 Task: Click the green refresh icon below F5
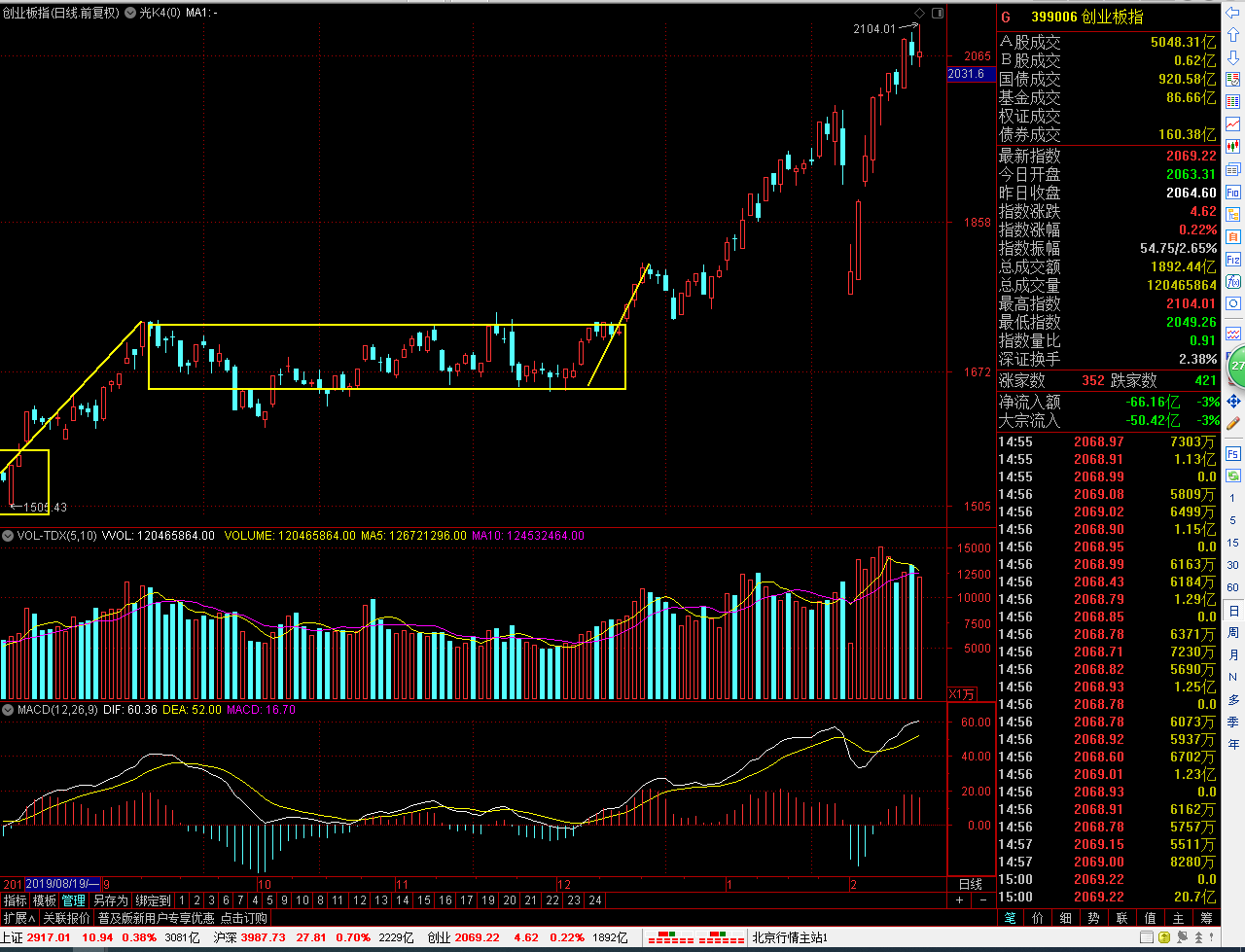tap(1233, 476)
